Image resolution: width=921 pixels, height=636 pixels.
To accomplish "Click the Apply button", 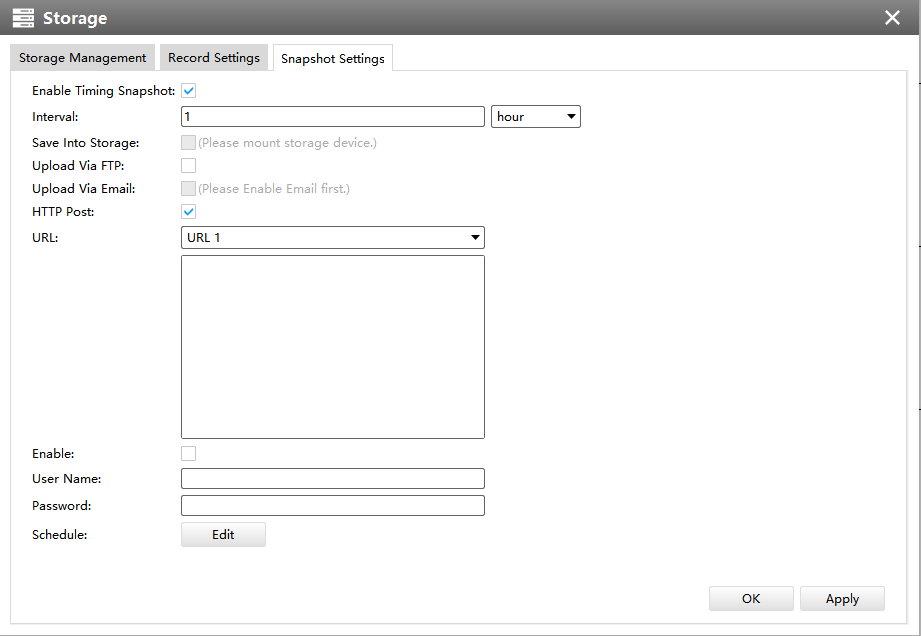I will point(842,598).
